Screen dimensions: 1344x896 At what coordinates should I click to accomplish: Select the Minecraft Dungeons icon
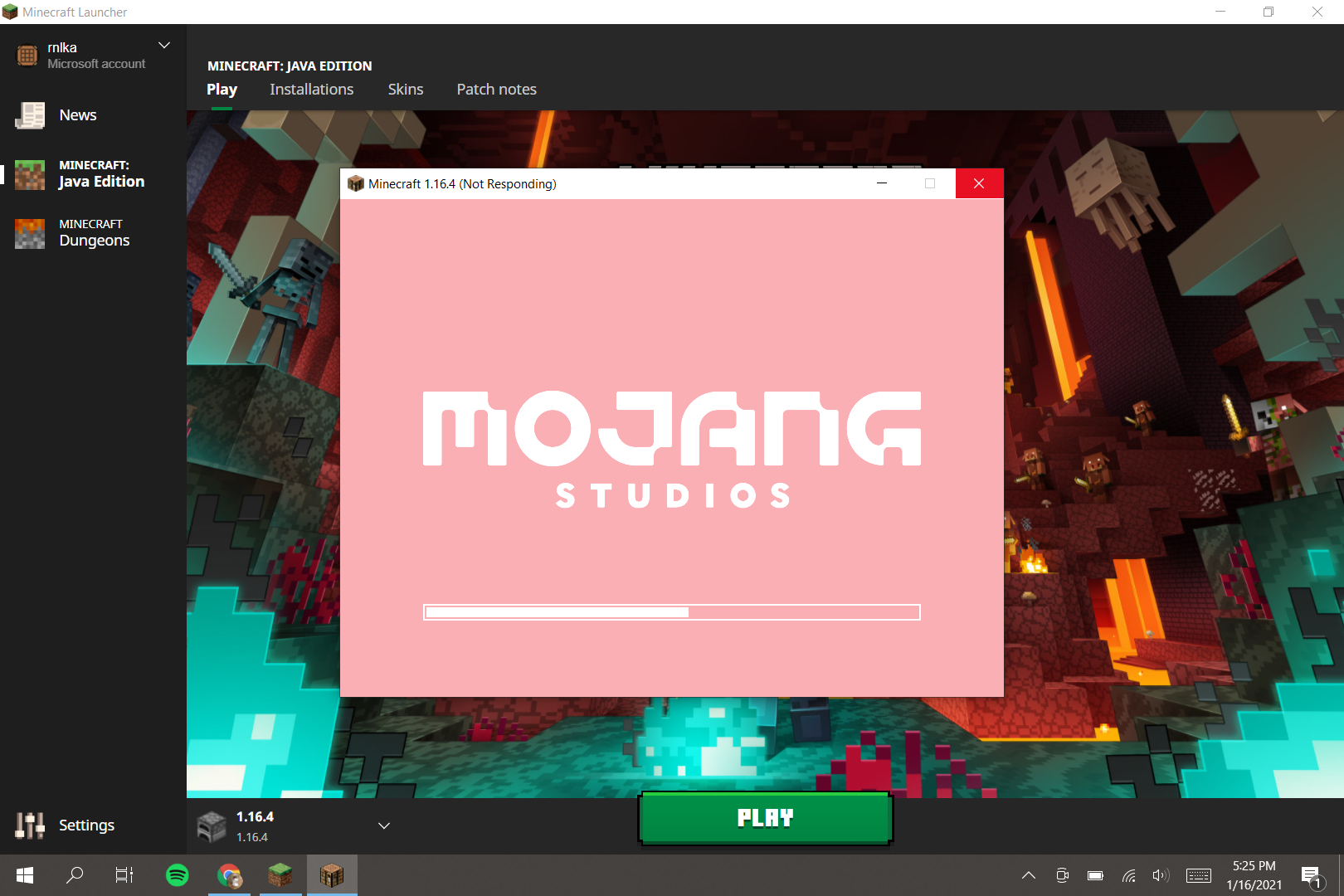(30, 234)
